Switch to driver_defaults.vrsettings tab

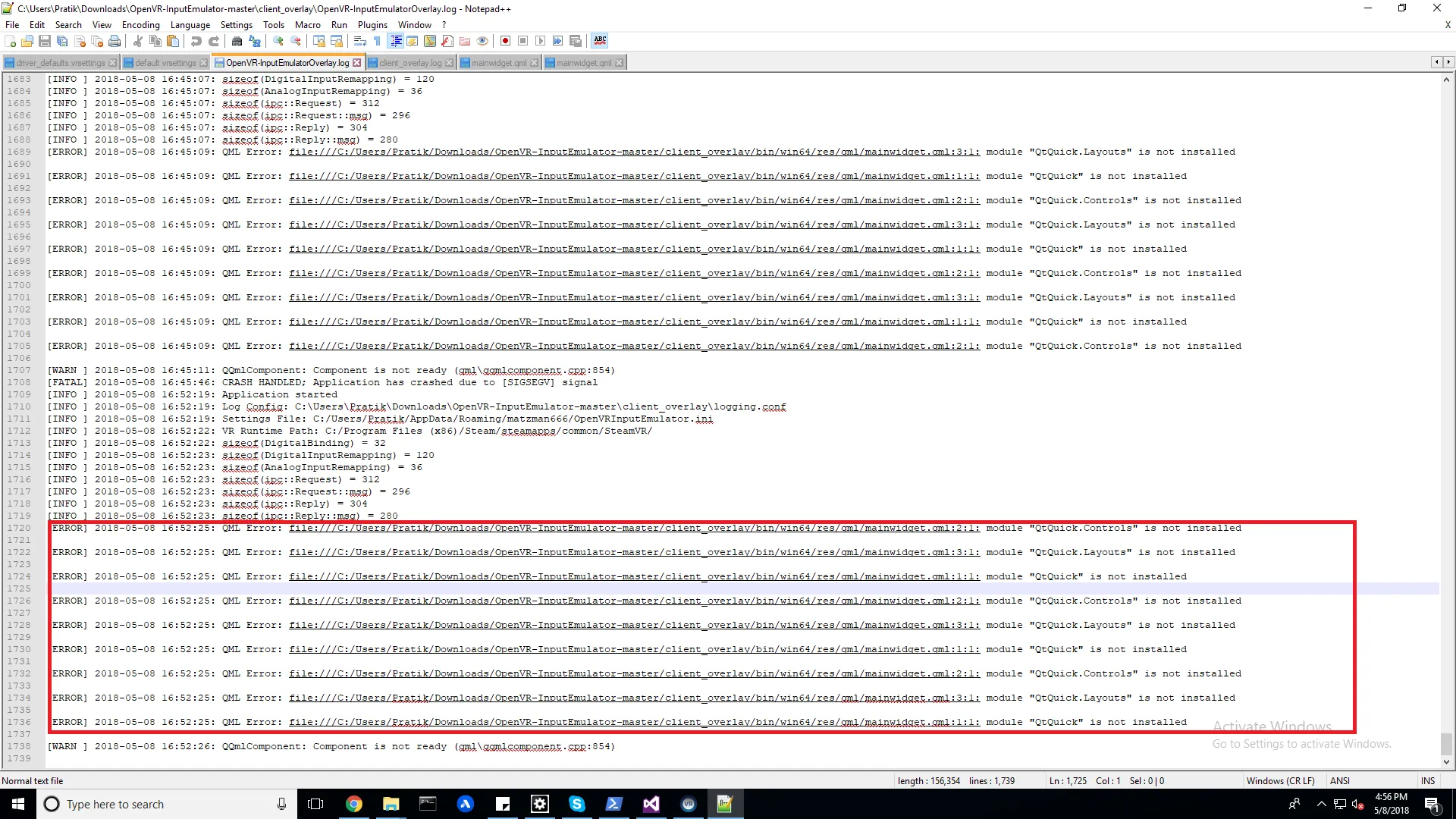point(60,63)
